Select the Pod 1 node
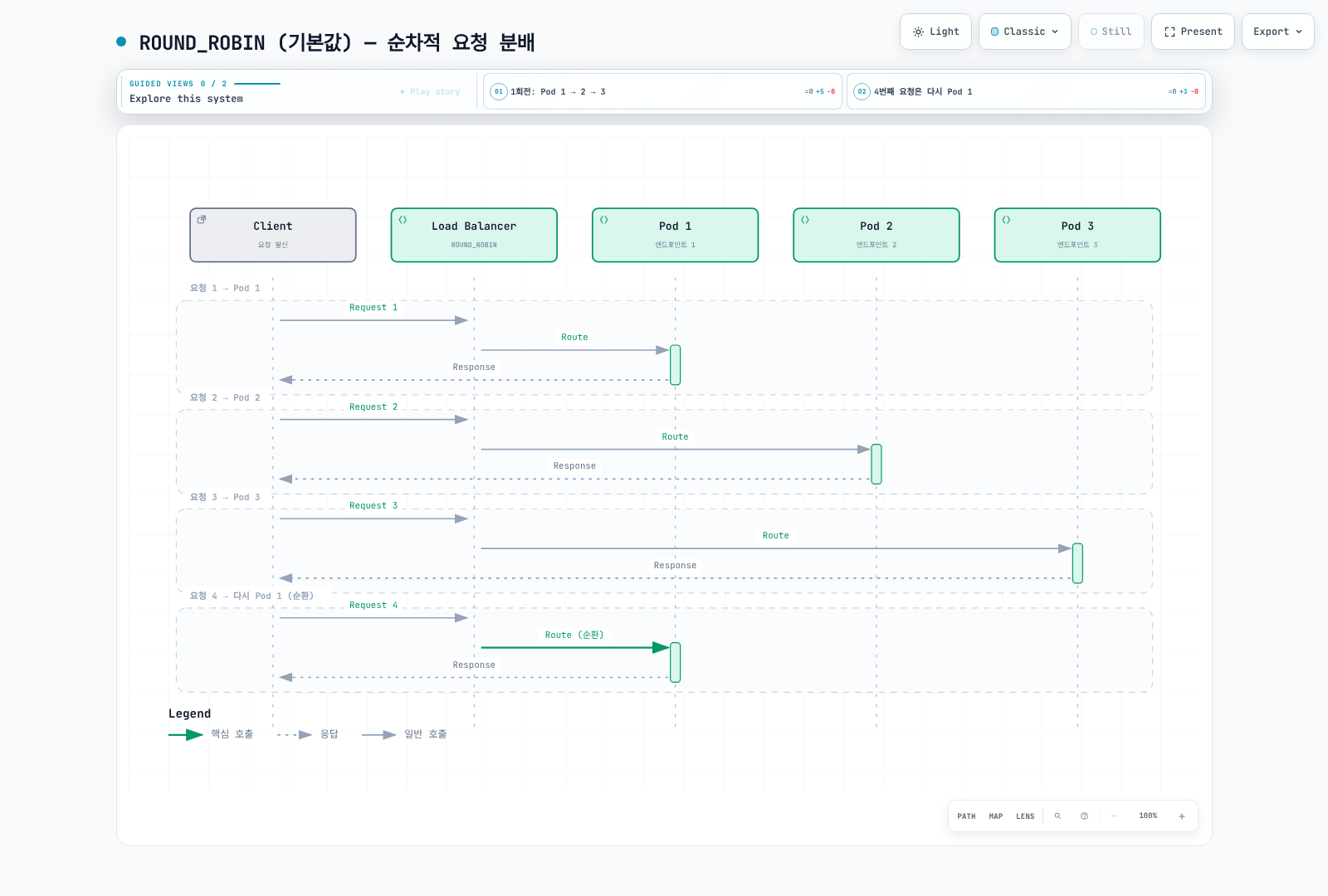This screenshot has height=896, width=1328. tap(675, 235)
